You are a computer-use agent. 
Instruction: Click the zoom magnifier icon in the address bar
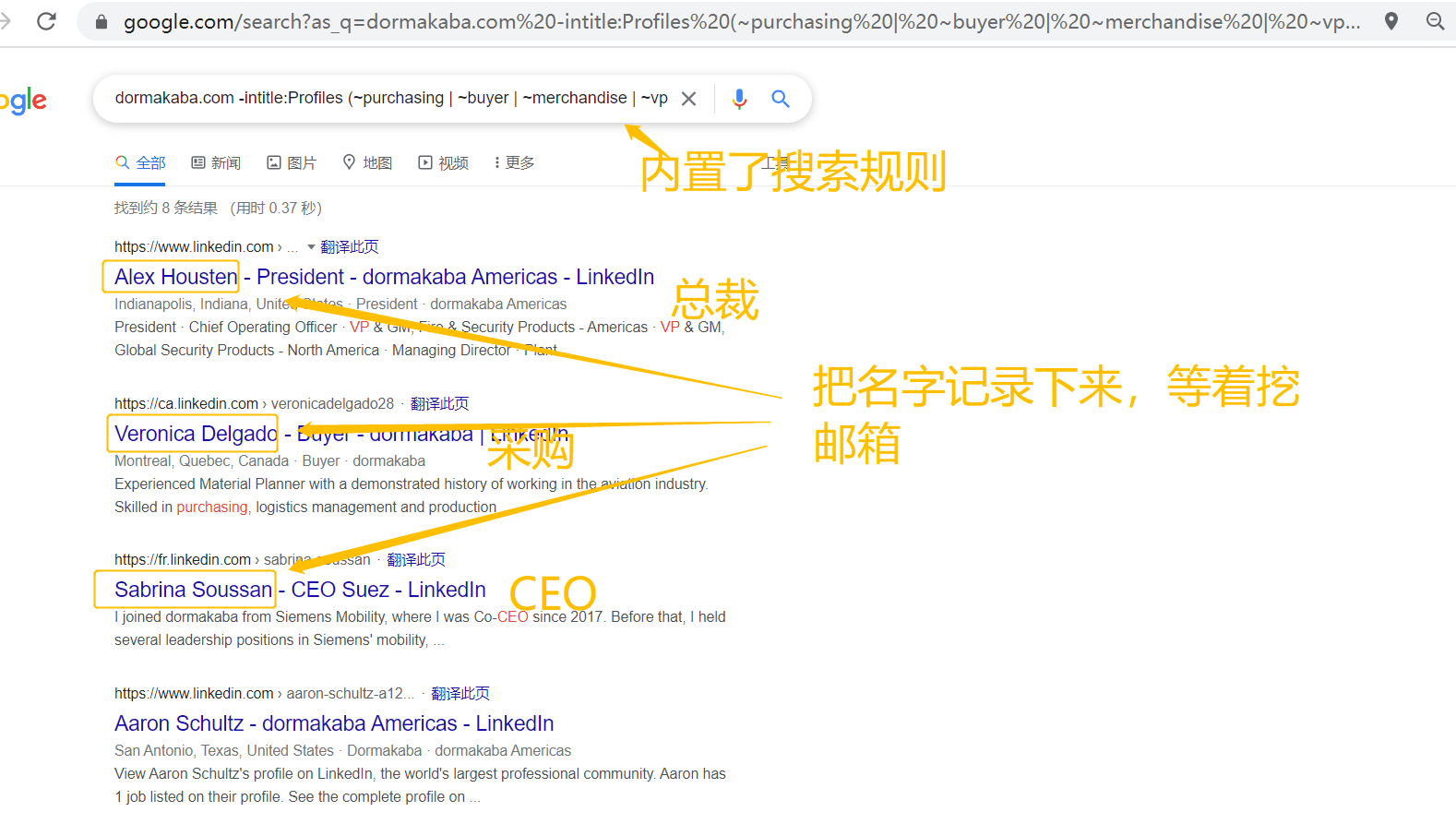1435,21
